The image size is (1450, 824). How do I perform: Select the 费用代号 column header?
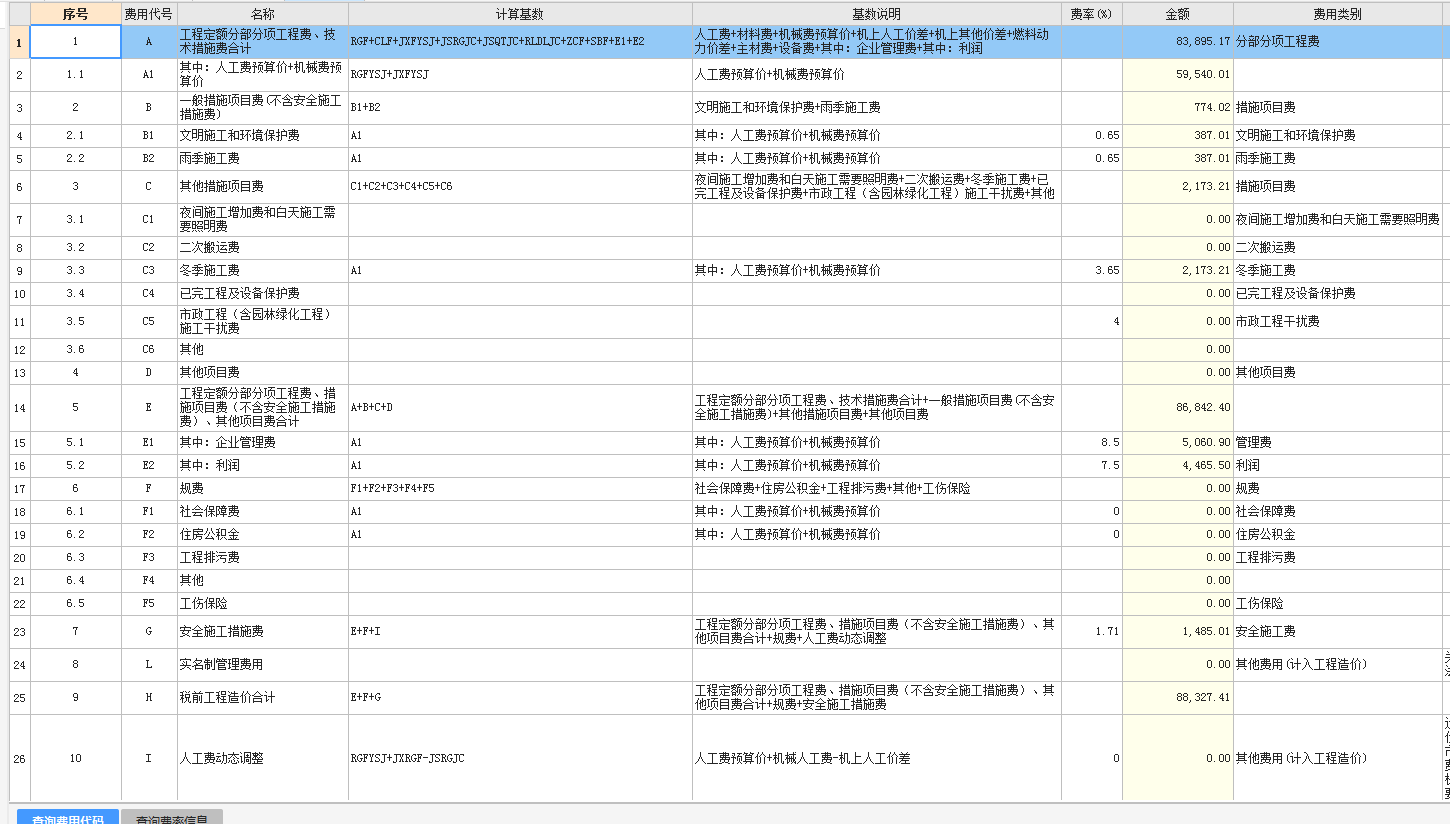pyautogui.click(x=149, y=14)
